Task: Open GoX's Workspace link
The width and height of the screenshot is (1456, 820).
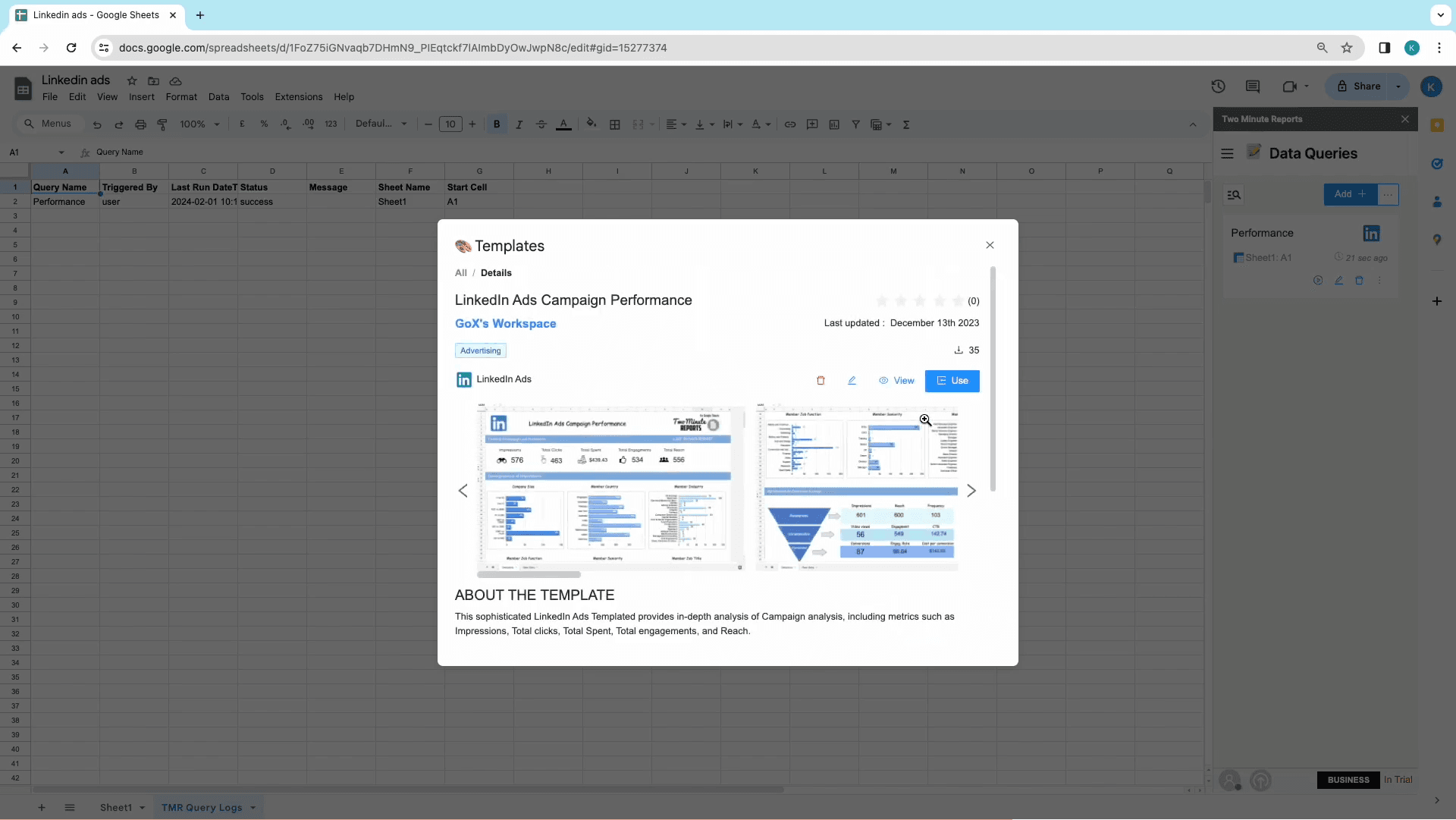Action: coord(505,323)
